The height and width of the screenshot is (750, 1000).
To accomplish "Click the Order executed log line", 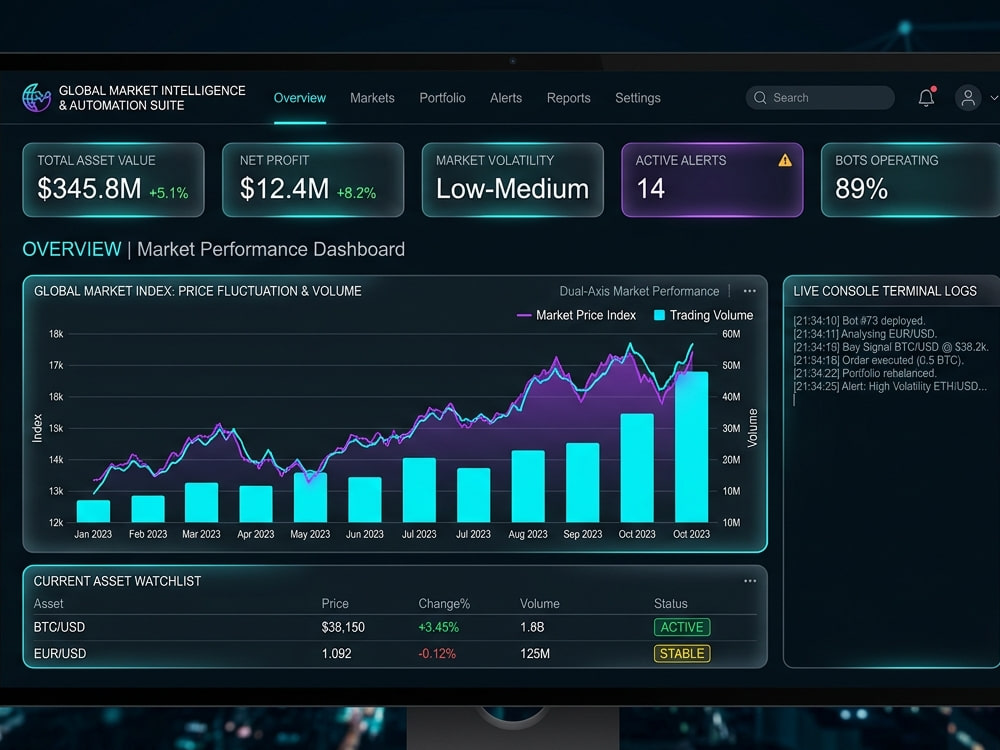I will coord(878,360).
